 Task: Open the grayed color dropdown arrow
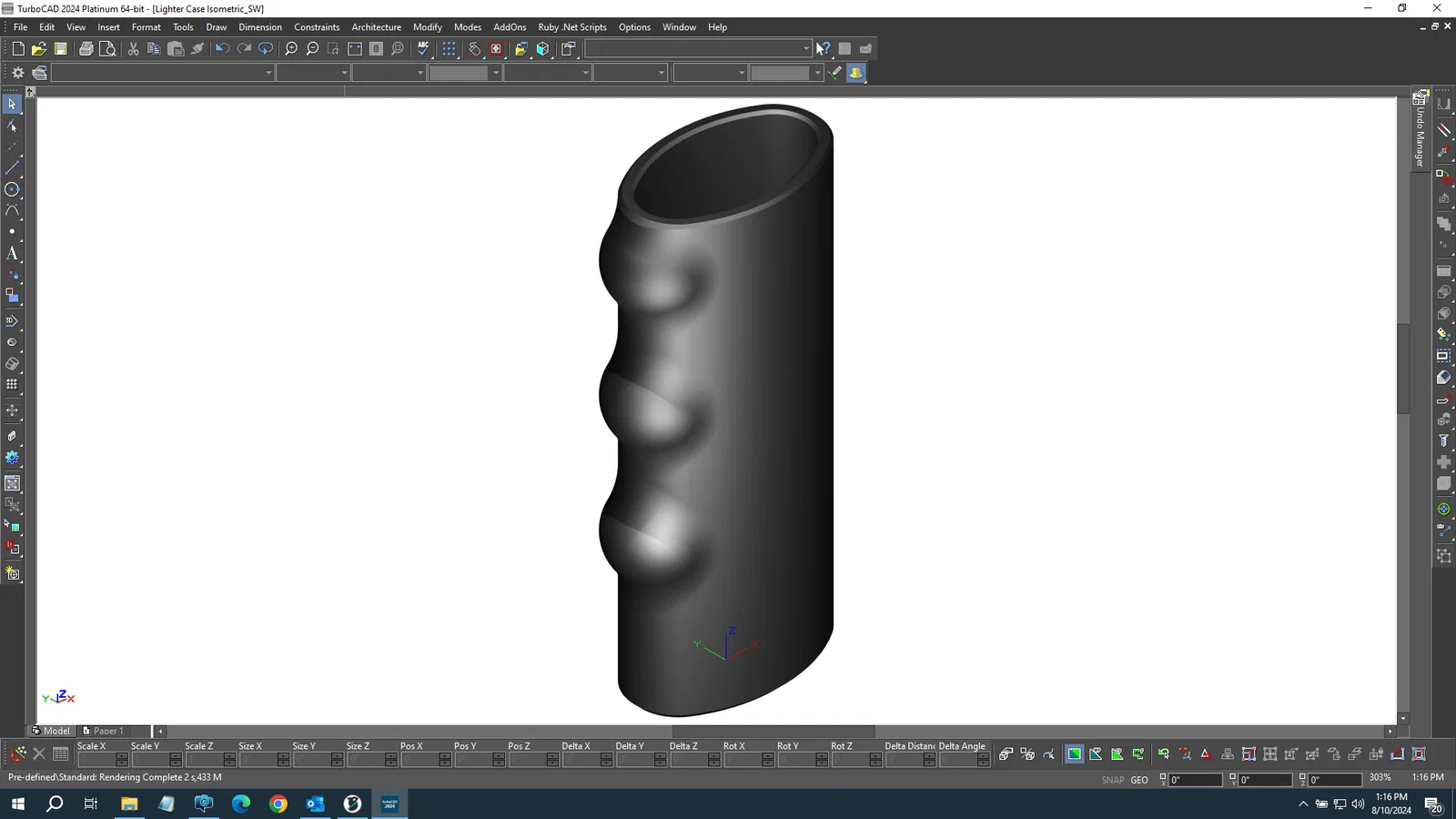(x=495, y=73)
